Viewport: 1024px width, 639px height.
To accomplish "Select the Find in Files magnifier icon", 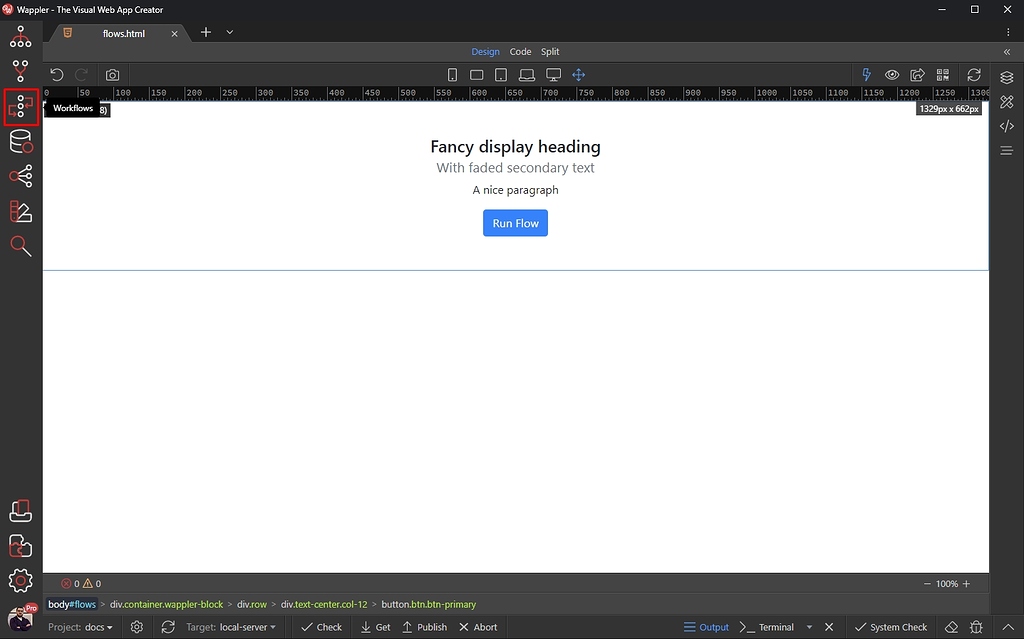I will click(x=20, y=246).
